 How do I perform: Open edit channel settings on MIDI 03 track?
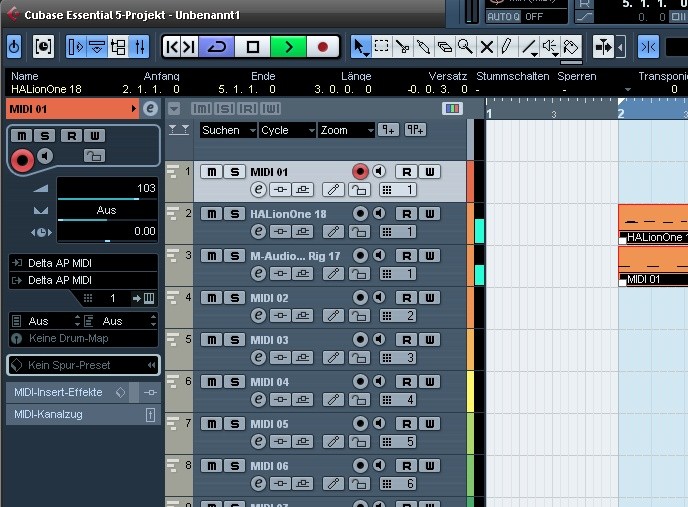click(x=258, y=357)
